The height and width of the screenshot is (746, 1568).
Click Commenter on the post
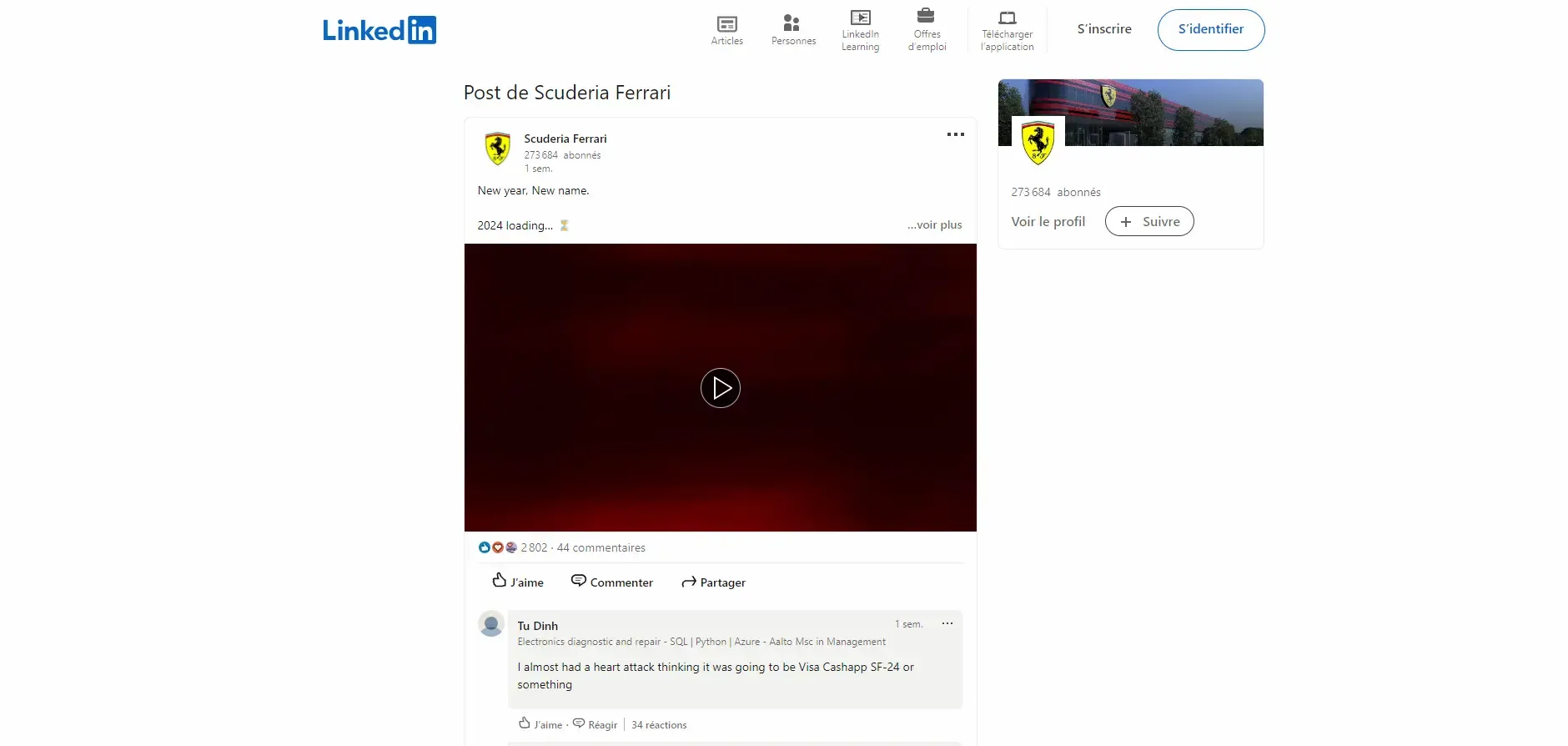click(x=611, y=582)
